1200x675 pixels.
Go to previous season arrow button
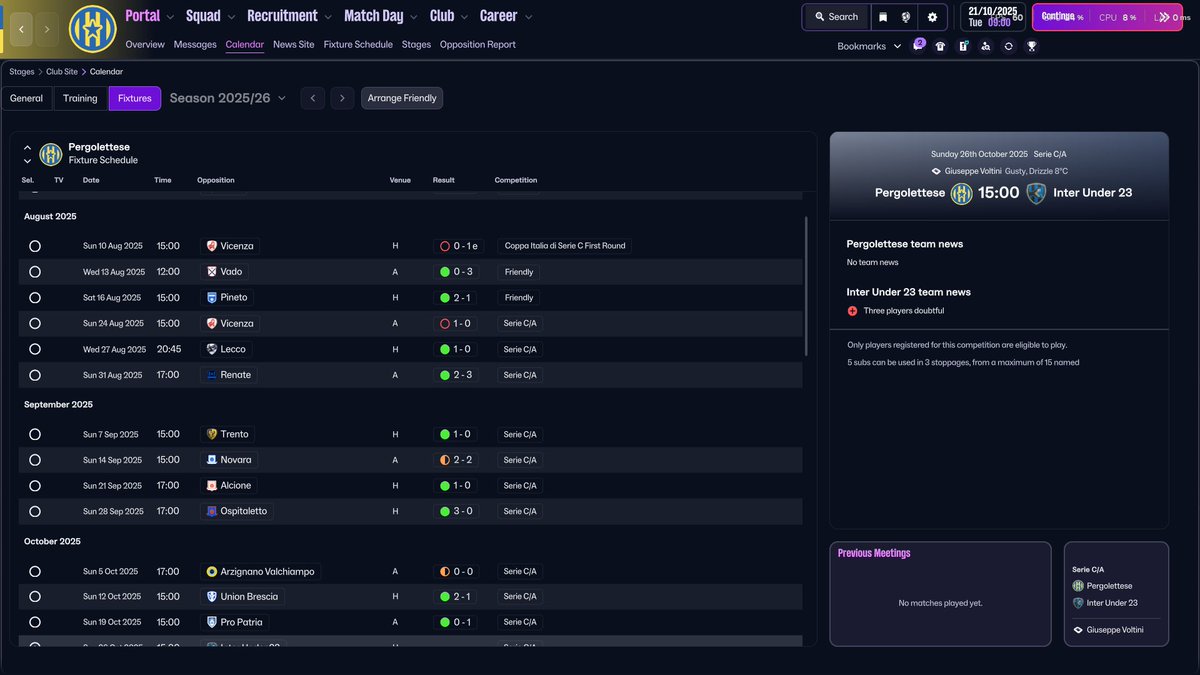[x=313, y=98]
